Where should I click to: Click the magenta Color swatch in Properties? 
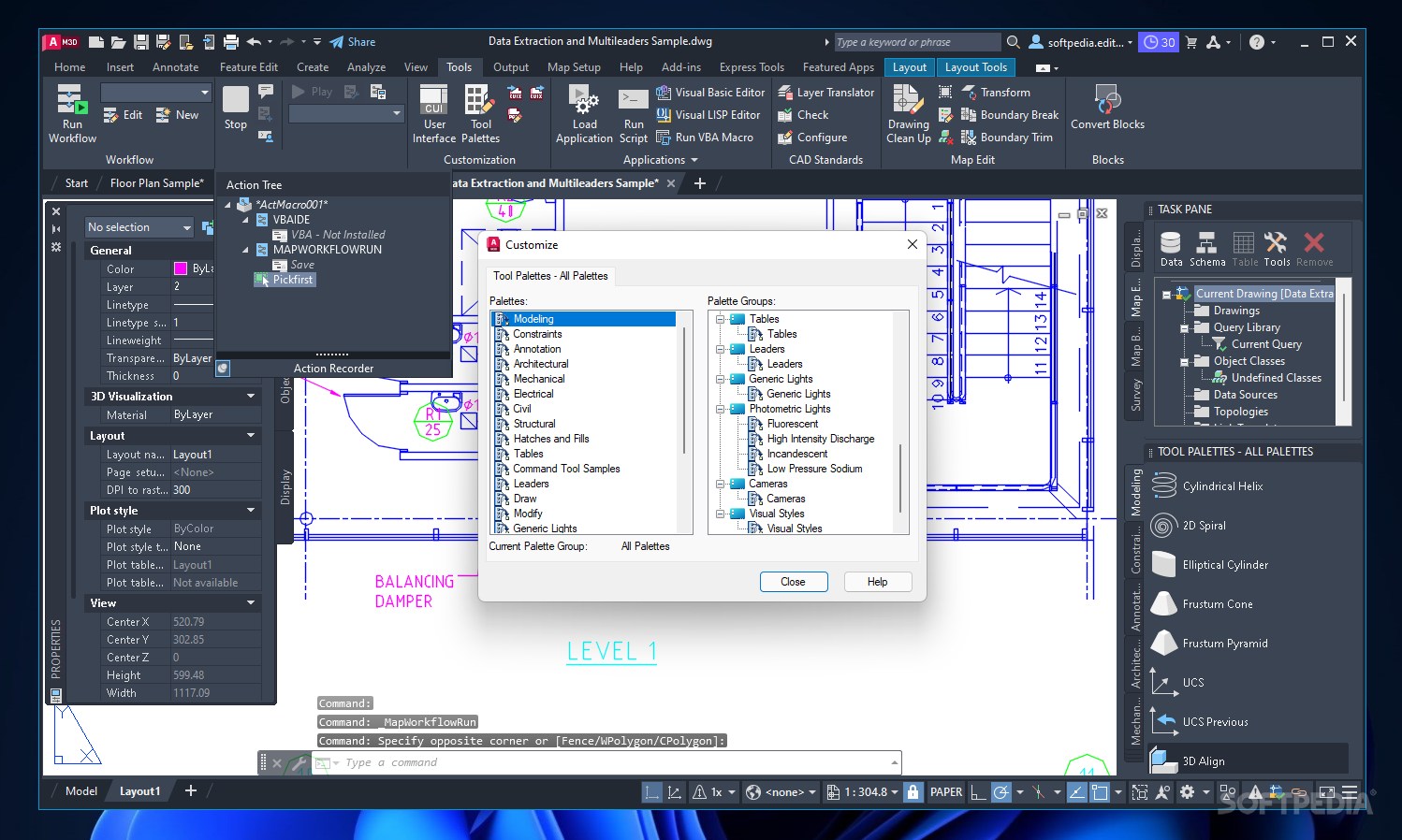coord(181,269)
